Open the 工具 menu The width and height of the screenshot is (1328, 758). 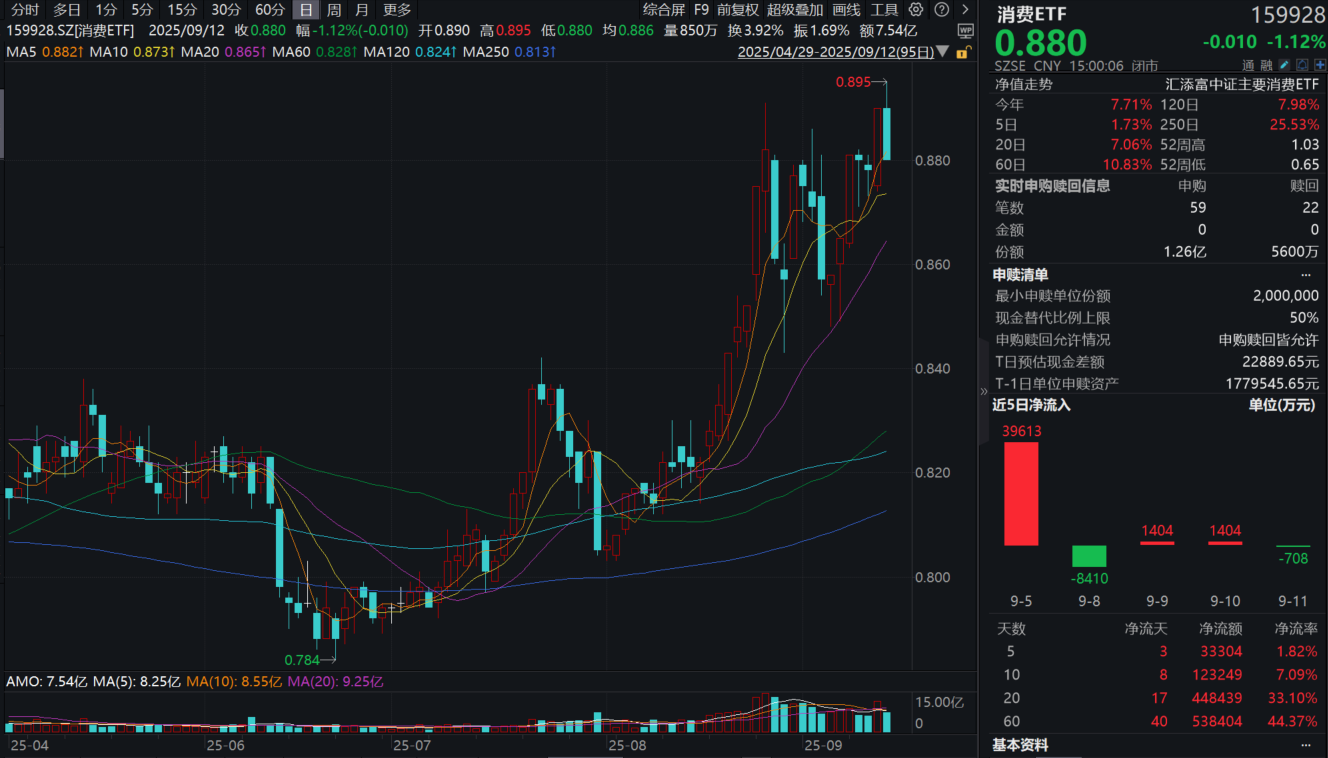(886, 10)
